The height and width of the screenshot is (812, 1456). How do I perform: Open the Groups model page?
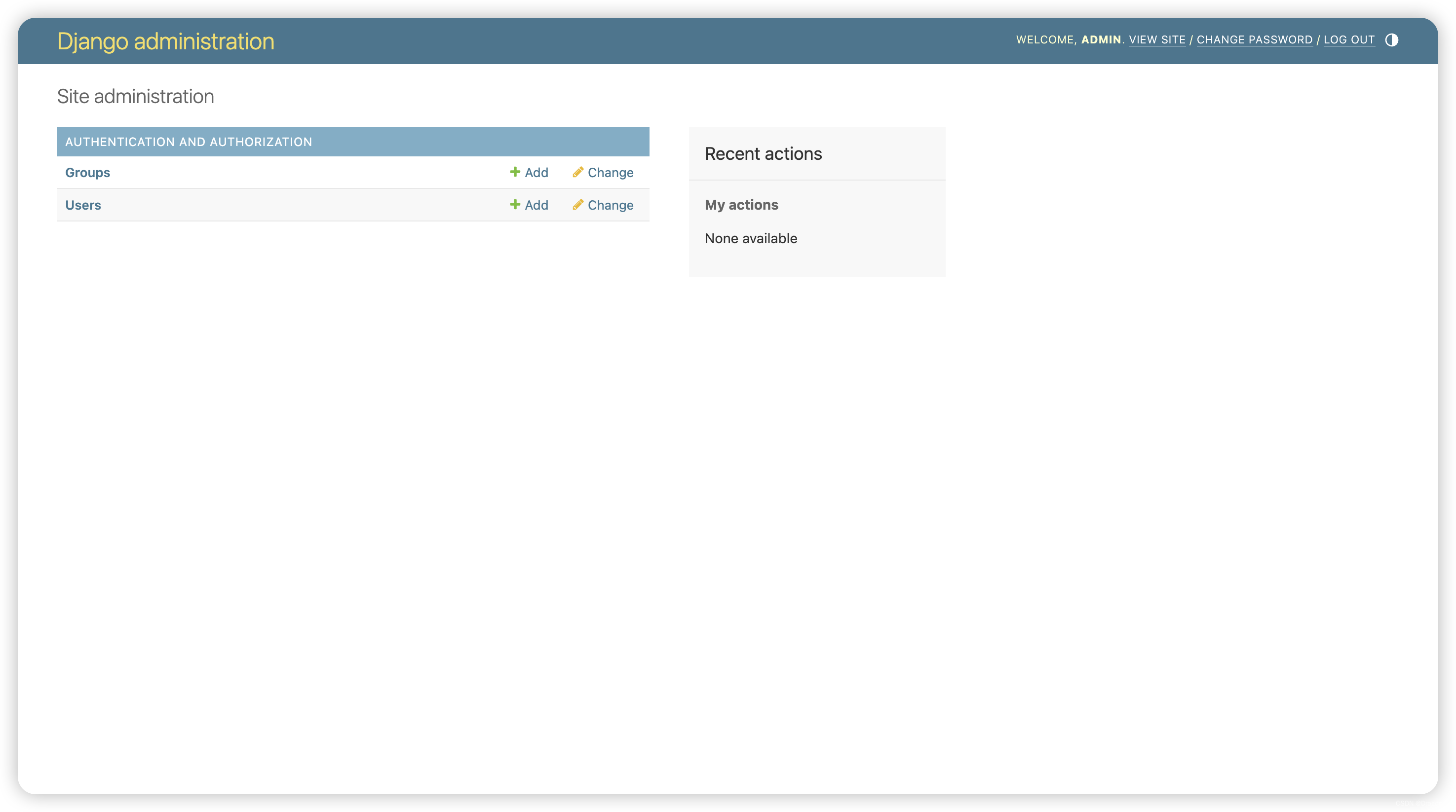[x=88, y=172]
